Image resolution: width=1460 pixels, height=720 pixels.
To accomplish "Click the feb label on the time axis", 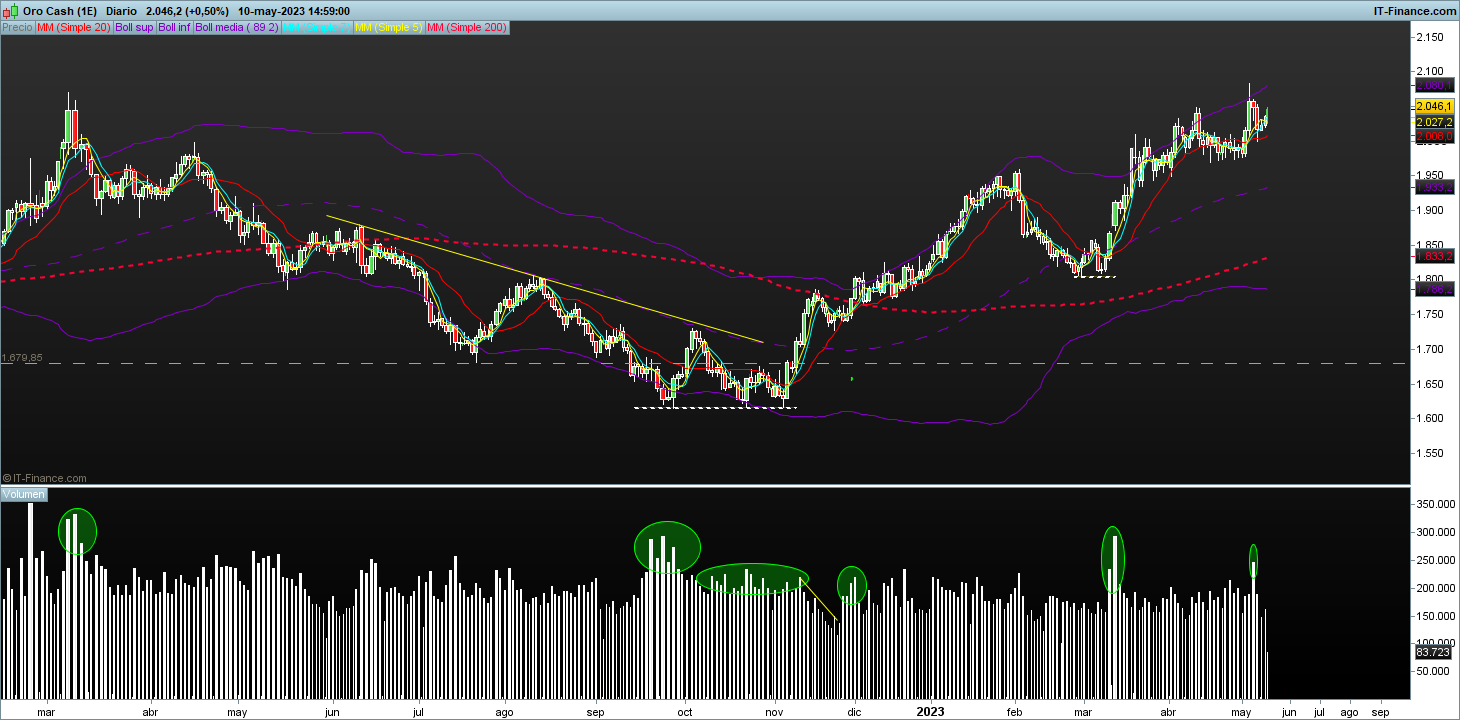I will 1016,712.
